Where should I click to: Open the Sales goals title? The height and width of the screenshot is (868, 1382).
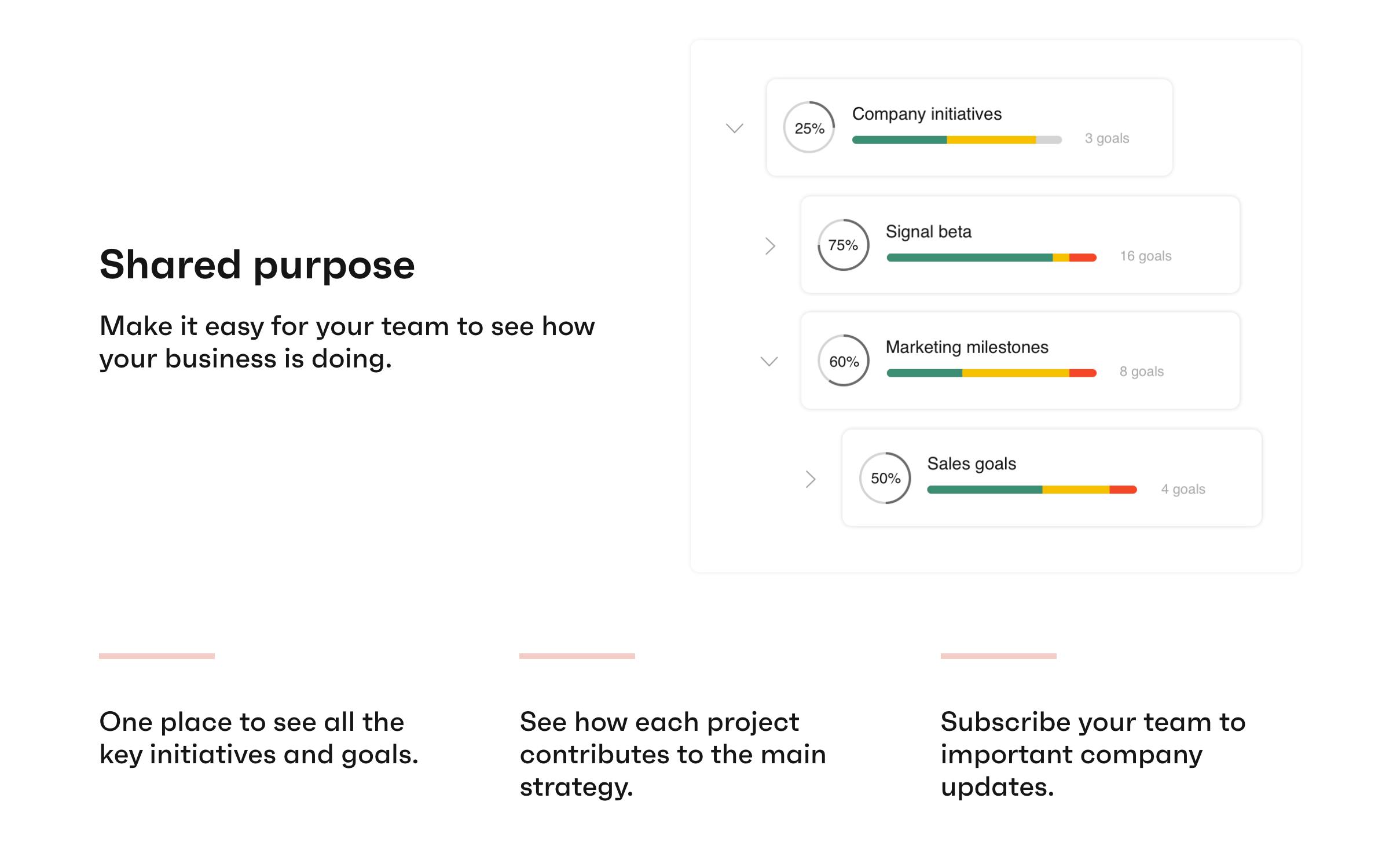pyautogui.click(x=972, y=464)
